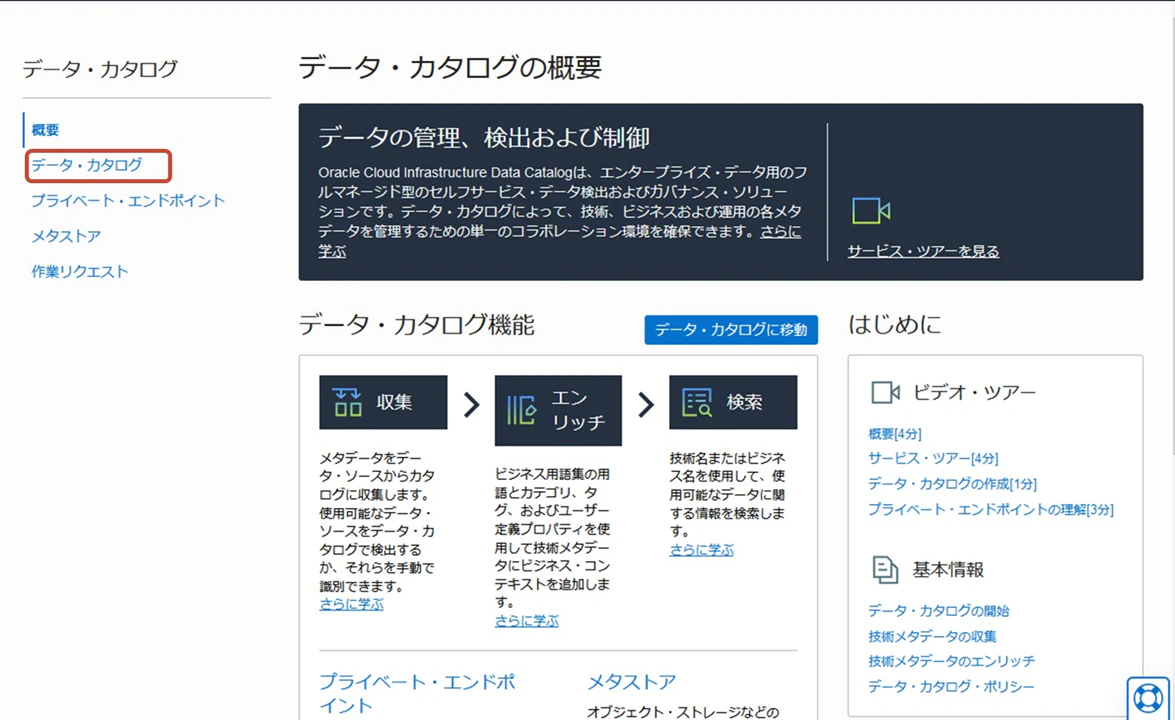Open さらに学ぶ link under 検索 description

(x=701, y=550)
